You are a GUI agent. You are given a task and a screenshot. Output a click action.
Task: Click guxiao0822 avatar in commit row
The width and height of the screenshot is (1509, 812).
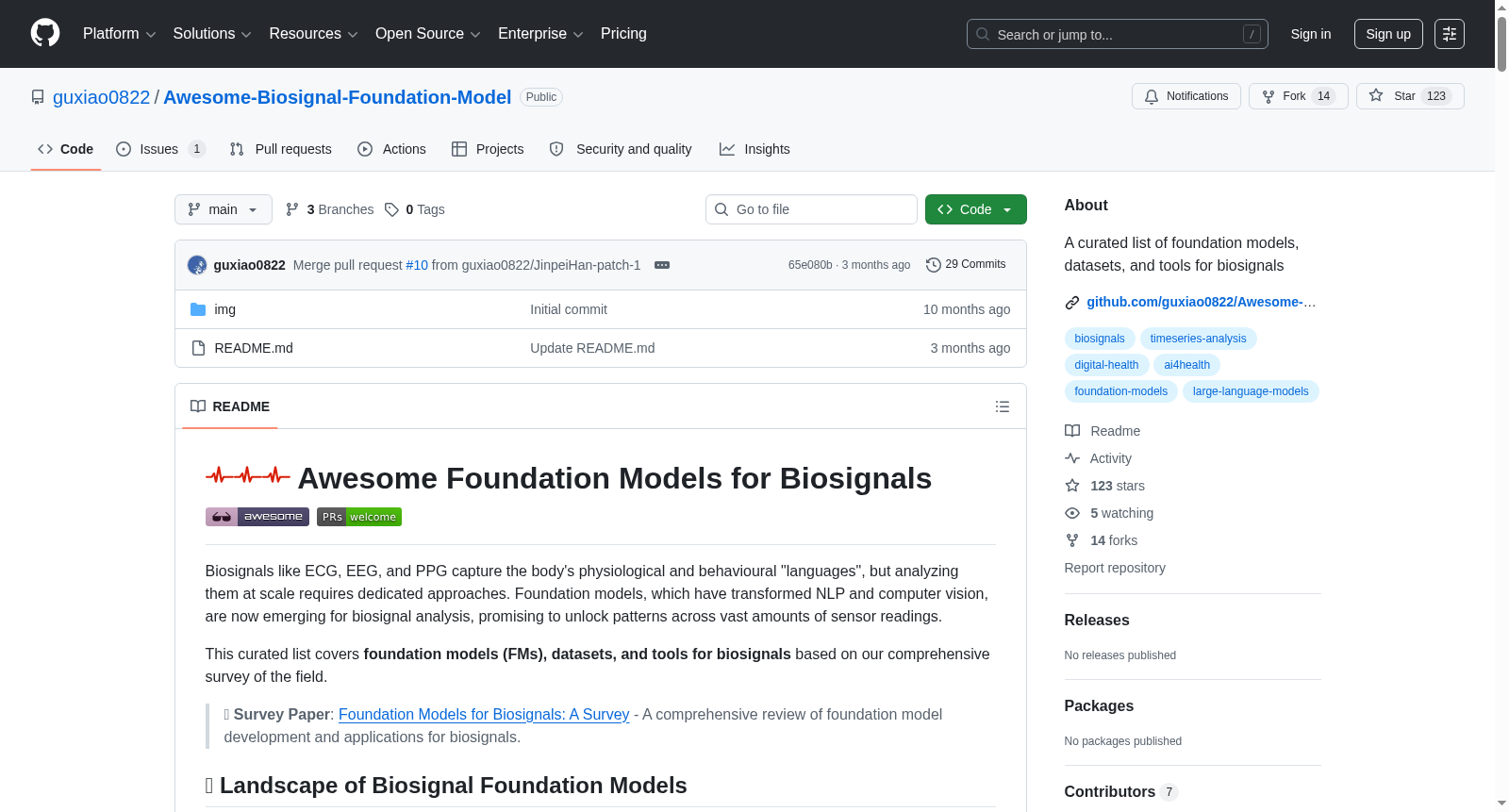tap(197, 265)
